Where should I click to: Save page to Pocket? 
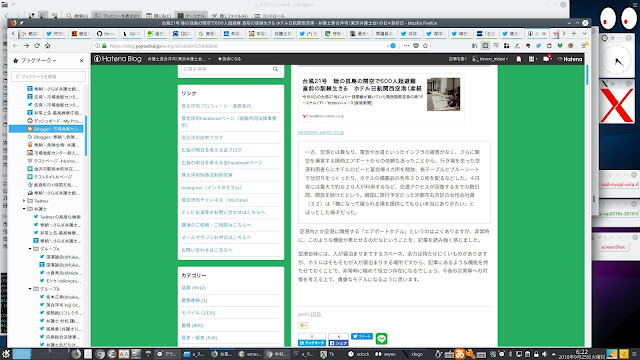(416, 46)
